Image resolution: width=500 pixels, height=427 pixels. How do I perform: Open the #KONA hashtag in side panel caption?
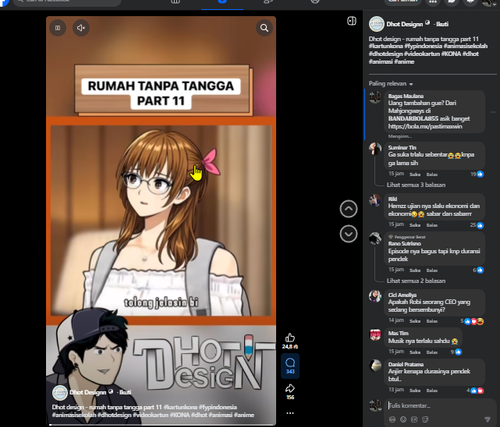tap(451, 54)
